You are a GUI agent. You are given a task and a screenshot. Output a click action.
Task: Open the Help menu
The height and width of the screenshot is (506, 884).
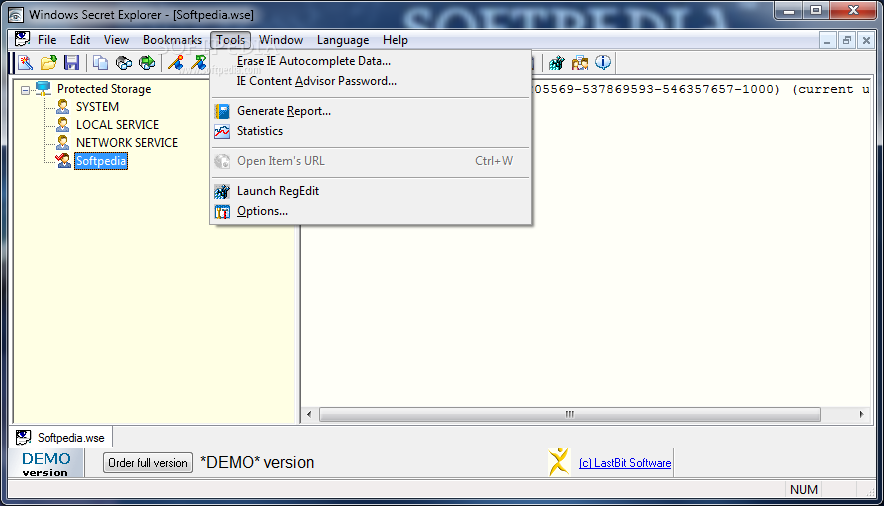[x=395, y=40]
